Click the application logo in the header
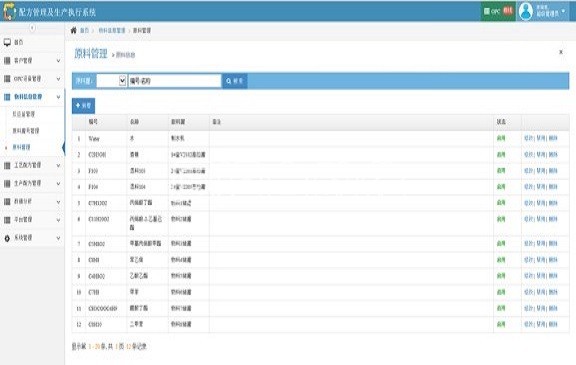The height and width of the screenshot is (365, 576). [x=9, y=11]
